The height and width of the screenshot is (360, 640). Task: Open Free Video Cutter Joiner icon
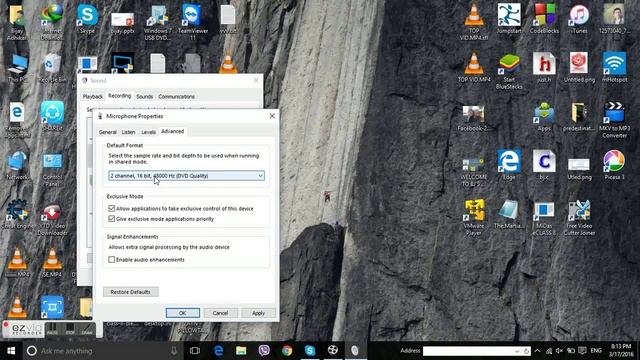pyautogui.click(x=579, y=217)
